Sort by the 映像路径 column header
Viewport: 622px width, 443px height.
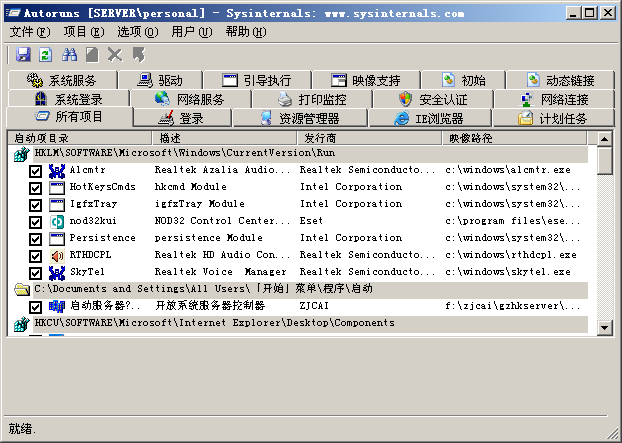(514, 138)
